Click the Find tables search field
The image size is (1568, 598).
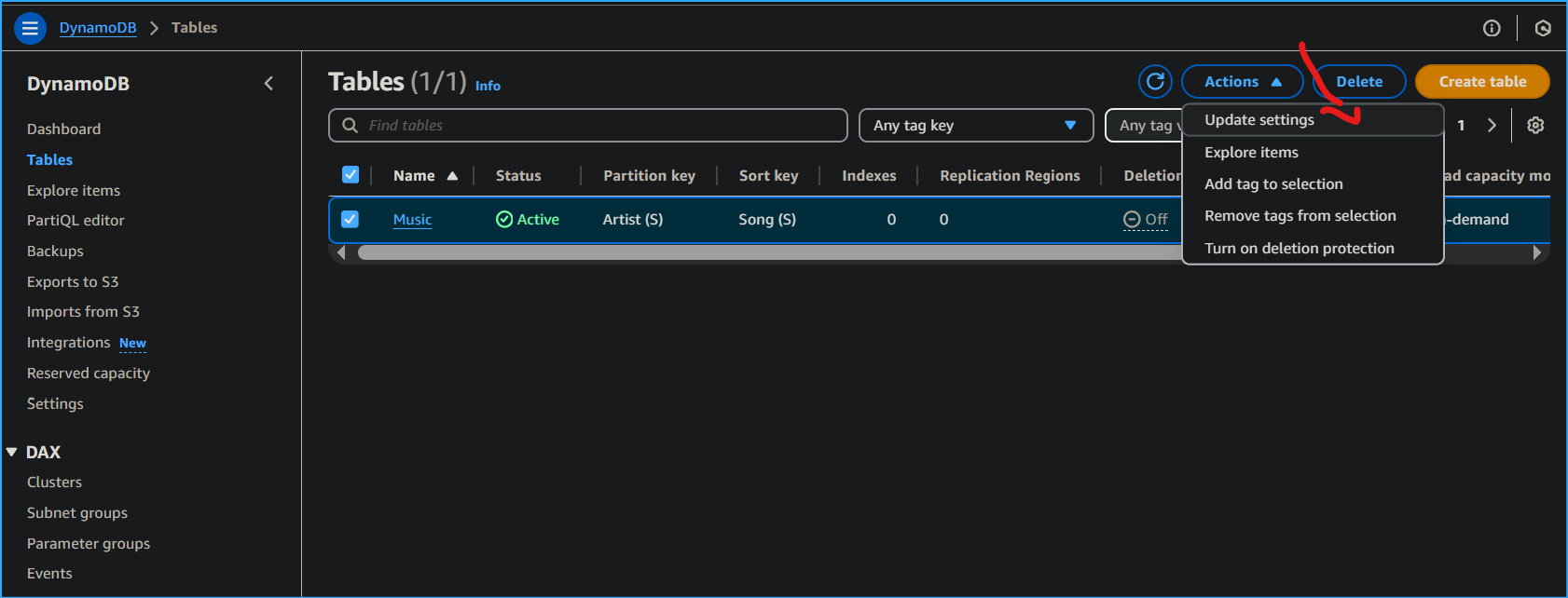coord(587,125)
